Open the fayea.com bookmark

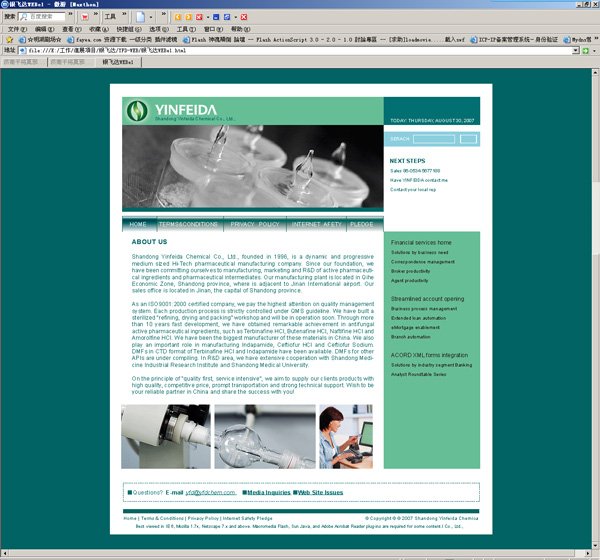[122, 39]
